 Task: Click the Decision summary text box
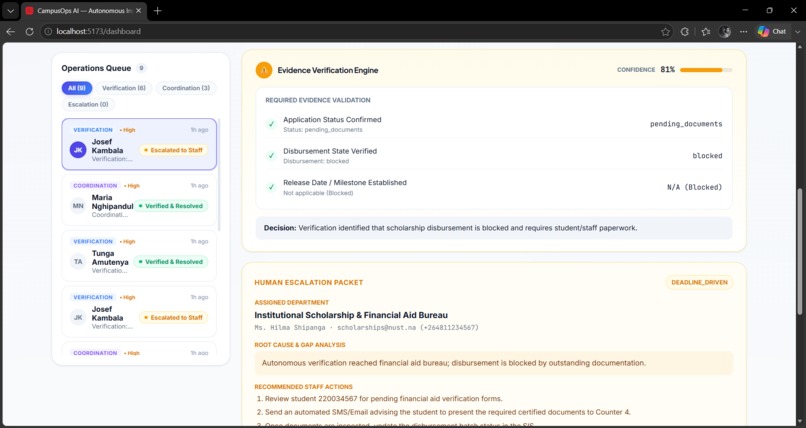tap(494, 228)
